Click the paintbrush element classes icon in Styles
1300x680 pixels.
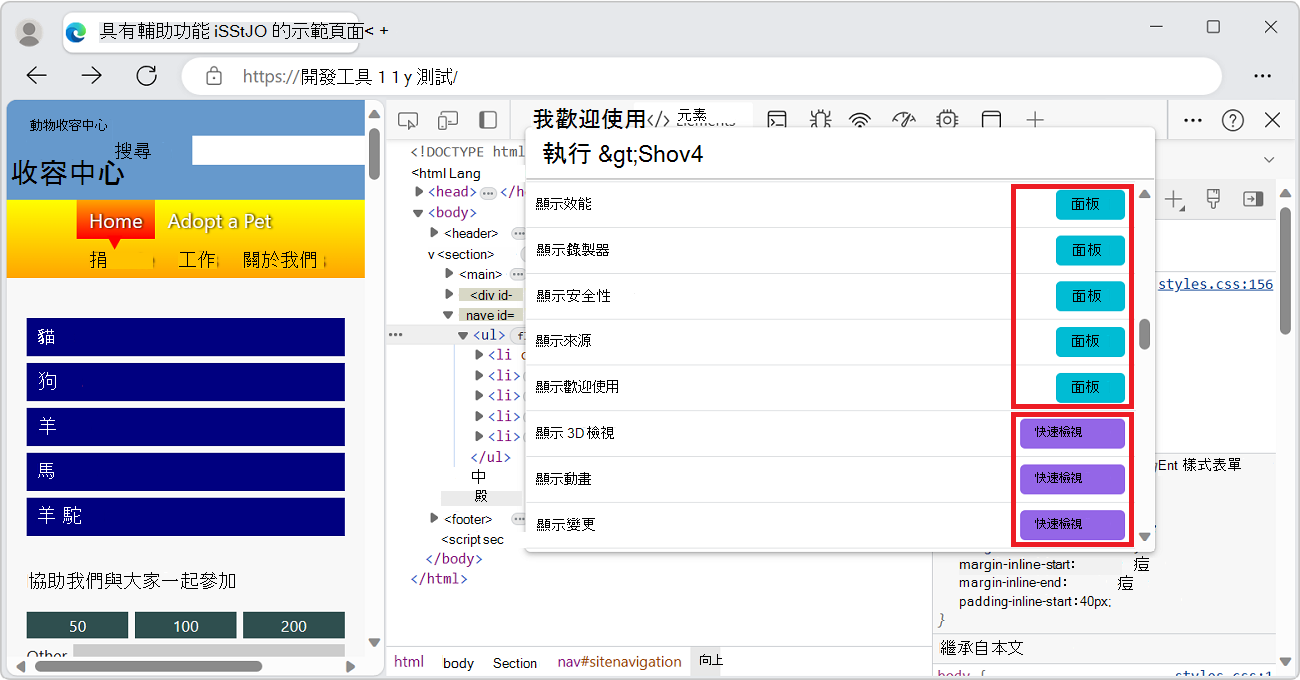(x=1213, y=199)
